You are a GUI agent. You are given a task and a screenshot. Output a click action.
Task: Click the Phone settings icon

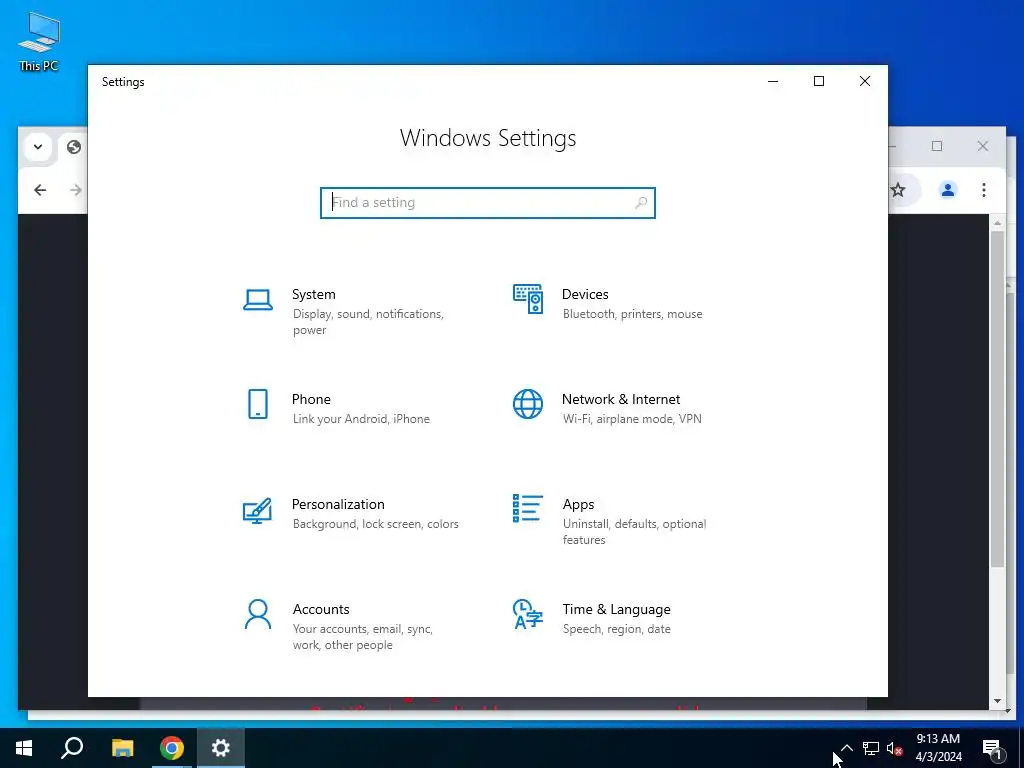[x=258, y=404]
